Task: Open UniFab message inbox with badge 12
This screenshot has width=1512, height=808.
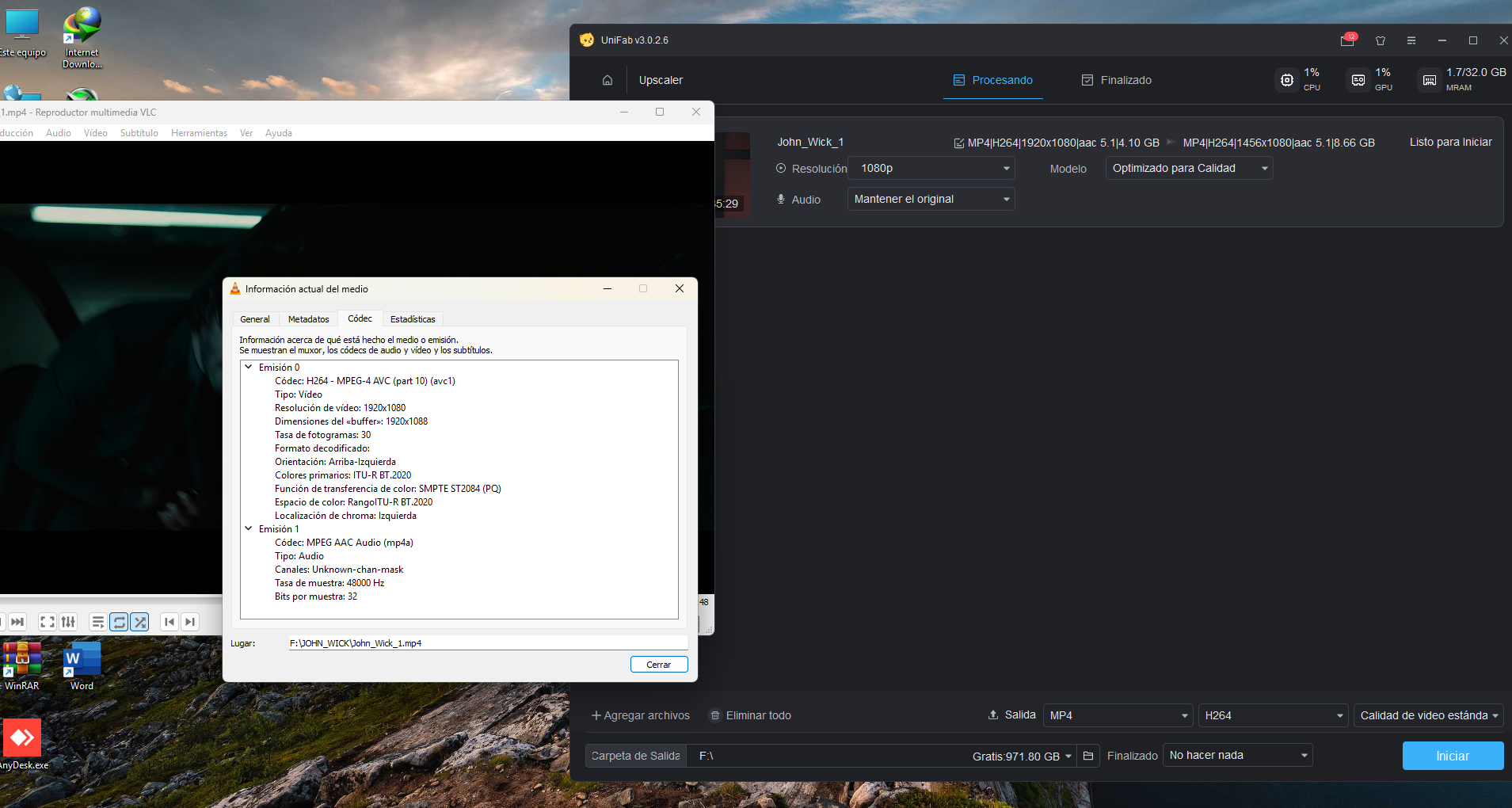Action: (1348, 40)
